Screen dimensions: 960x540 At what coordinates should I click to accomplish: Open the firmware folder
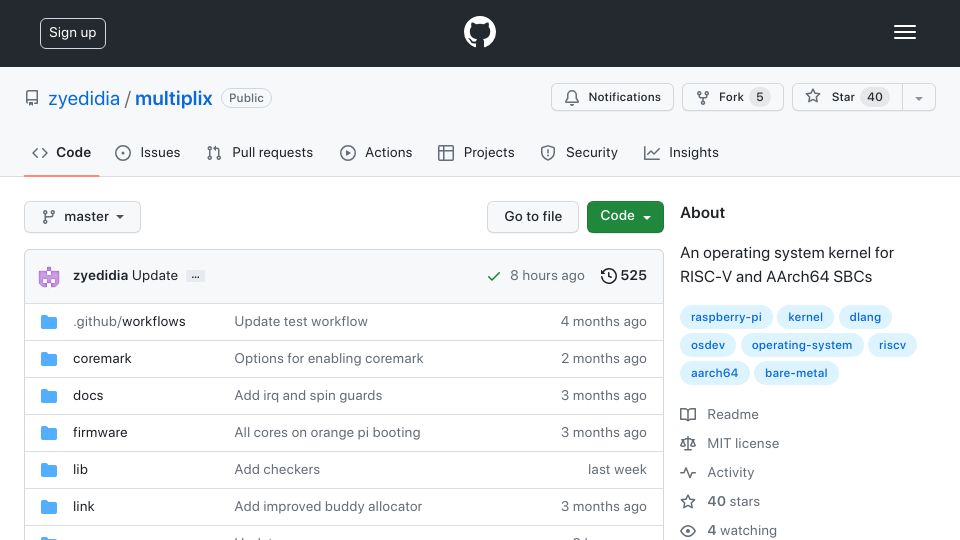100,432
